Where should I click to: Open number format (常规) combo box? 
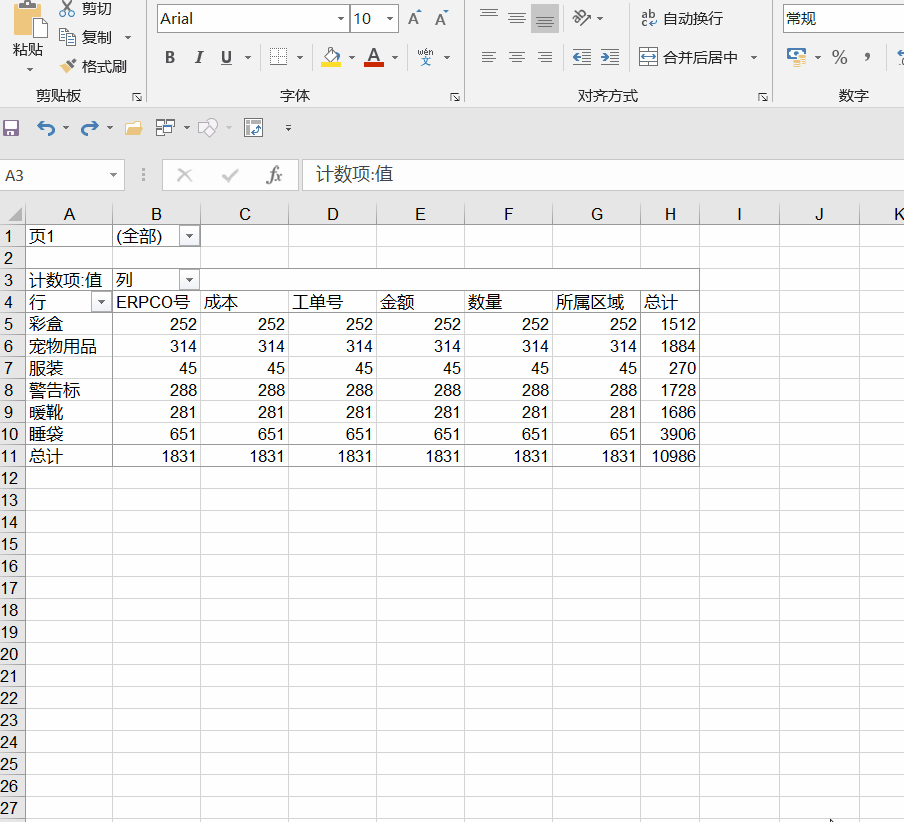[x=843, y=18]
